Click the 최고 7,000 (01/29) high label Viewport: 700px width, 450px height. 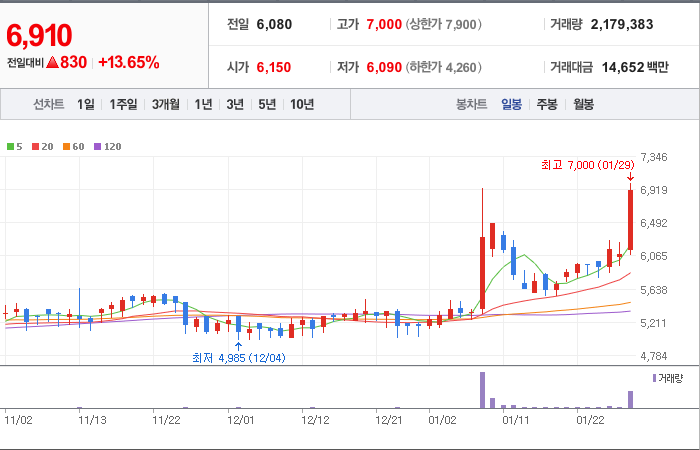click(588, 165)
